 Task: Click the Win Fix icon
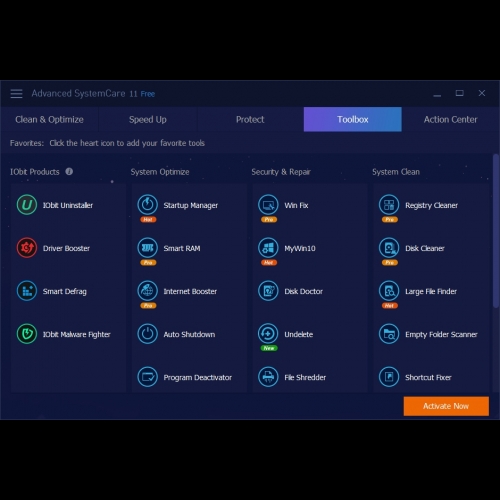(268, 205)
